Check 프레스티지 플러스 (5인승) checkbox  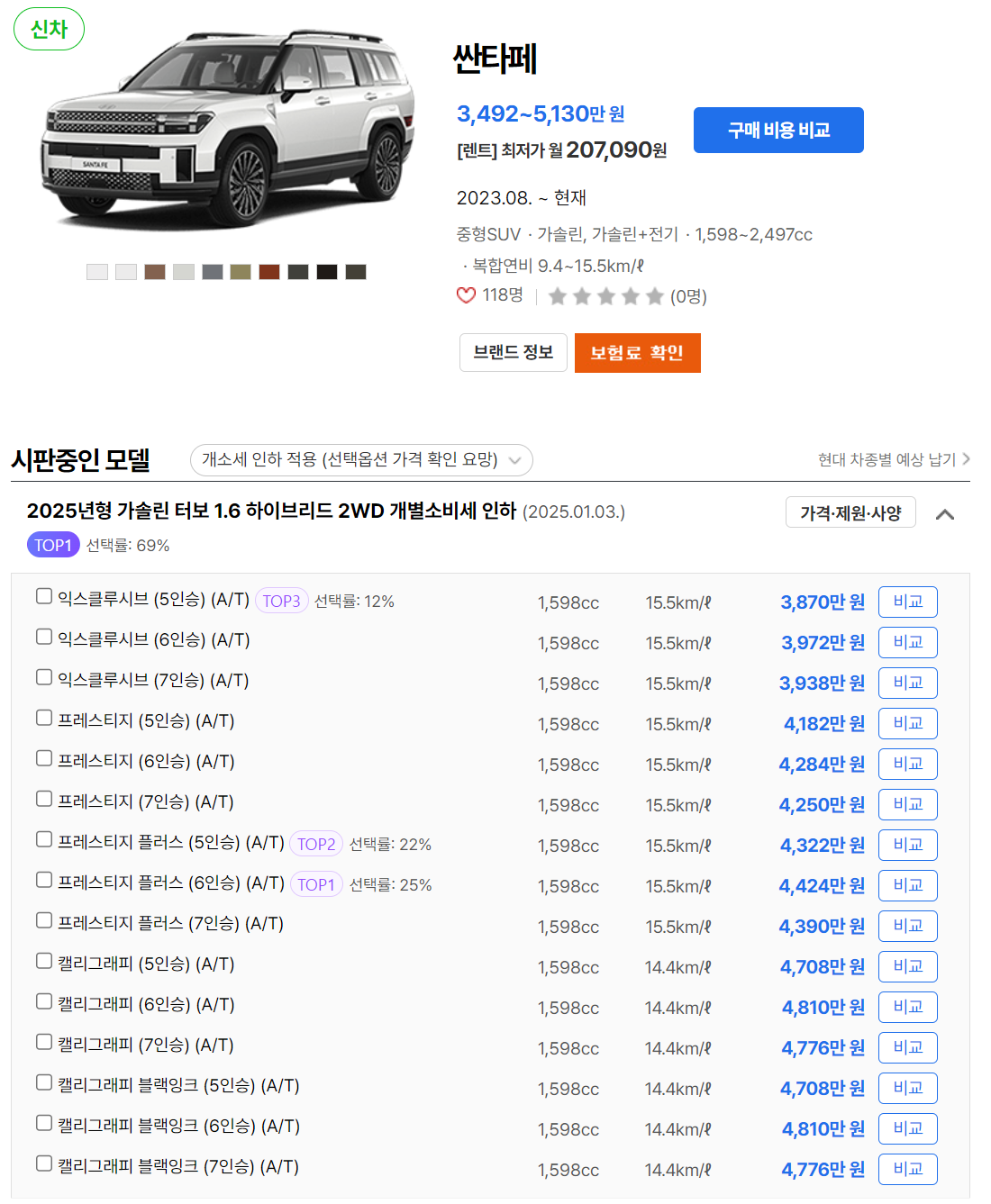pos(44,839)
